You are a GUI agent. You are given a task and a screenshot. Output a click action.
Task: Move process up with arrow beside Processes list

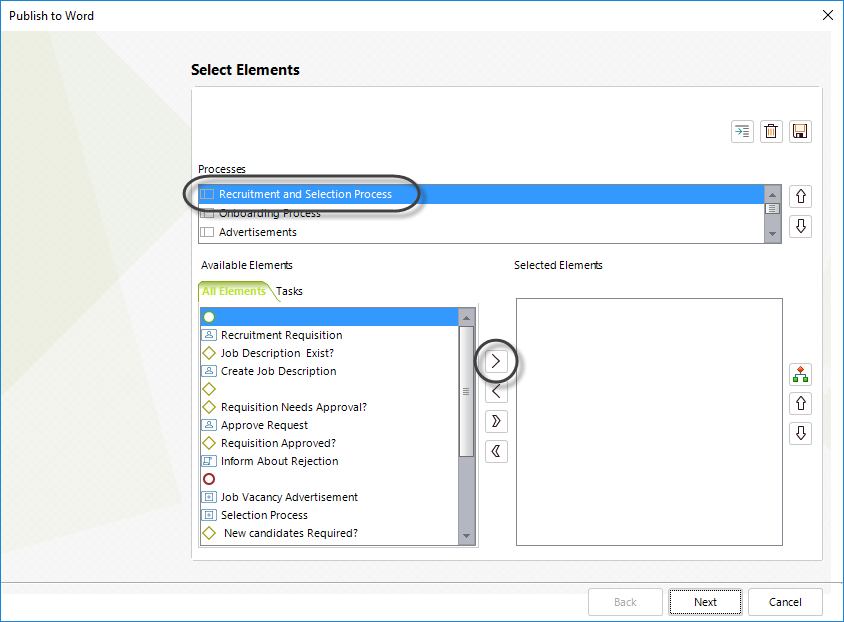coord(800,196)
